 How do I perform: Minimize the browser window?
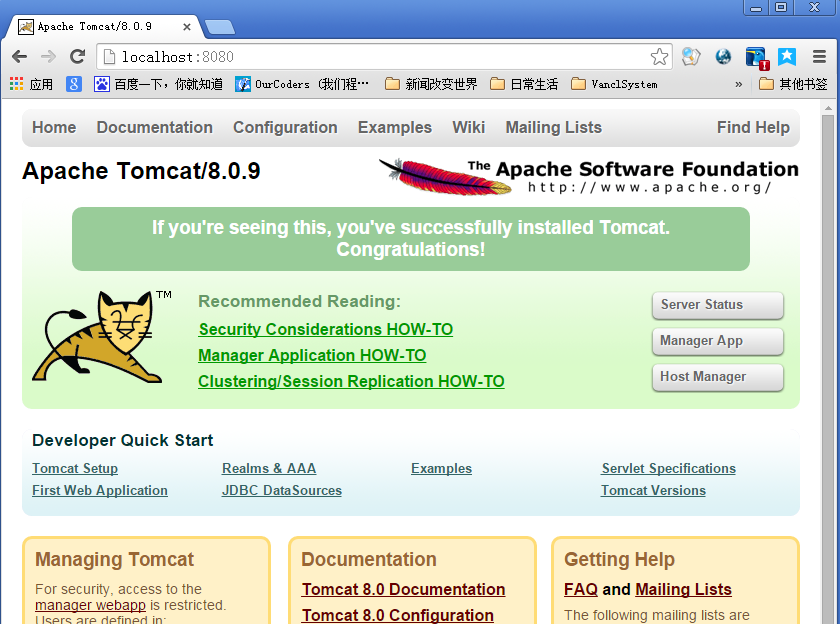(756, 7)
